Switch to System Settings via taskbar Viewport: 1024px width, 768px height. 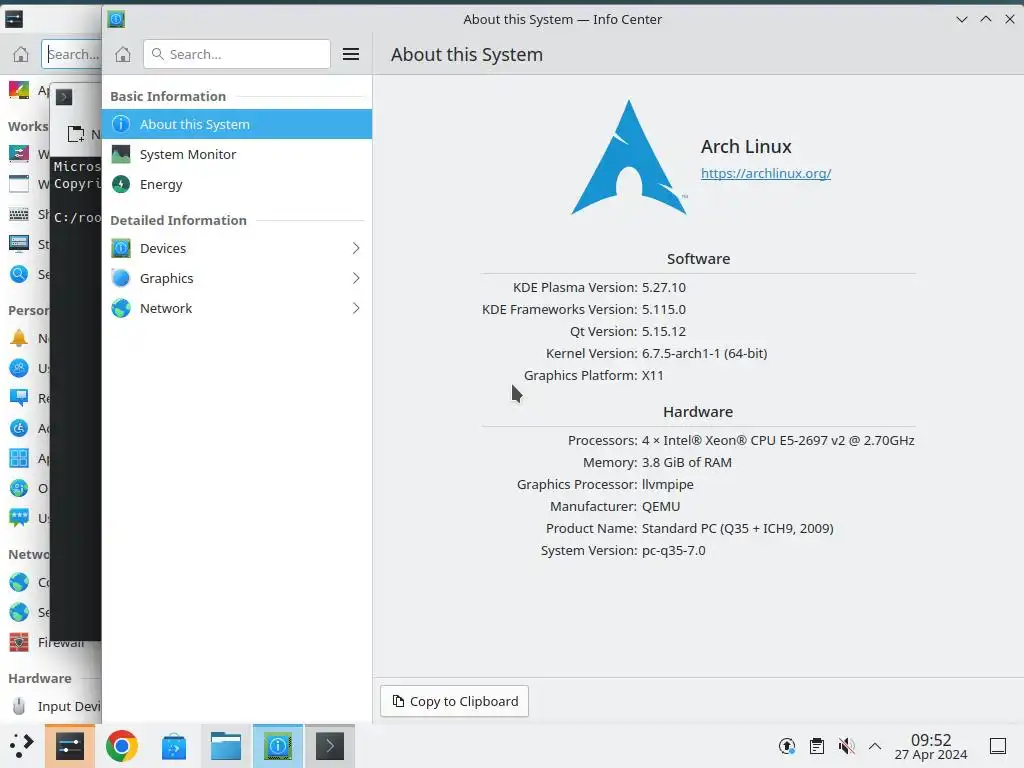click(x=70, y=746)
